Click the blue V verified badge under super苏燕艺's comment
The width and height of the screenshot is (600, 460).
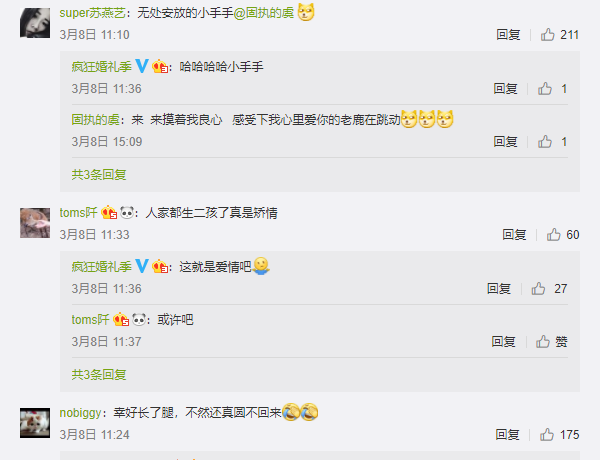[142, 66]
